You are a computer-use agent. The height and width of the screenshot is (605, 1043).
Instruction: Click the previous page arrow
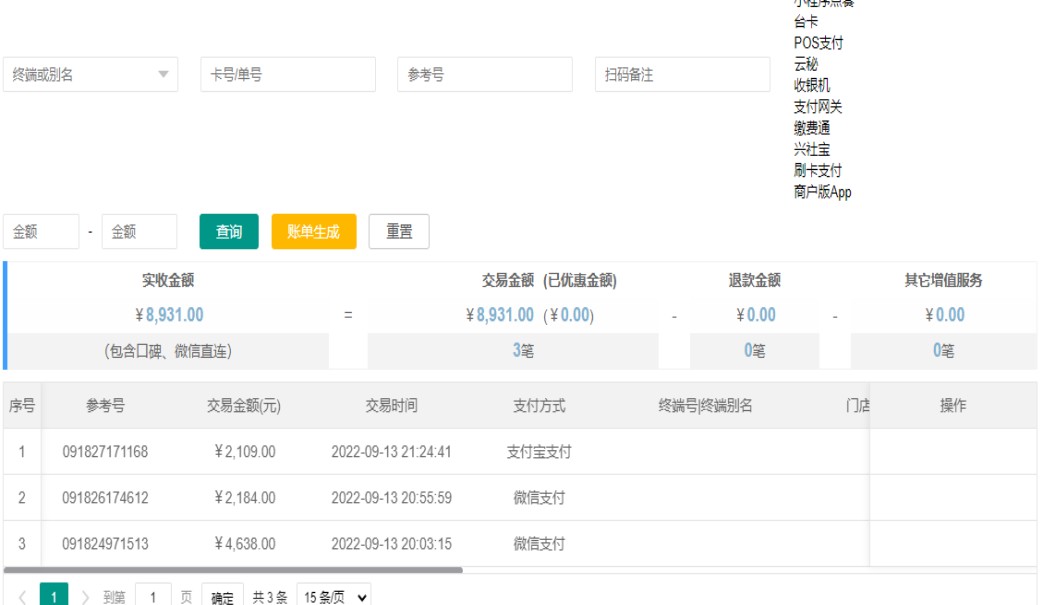click(x=22, y=598)
